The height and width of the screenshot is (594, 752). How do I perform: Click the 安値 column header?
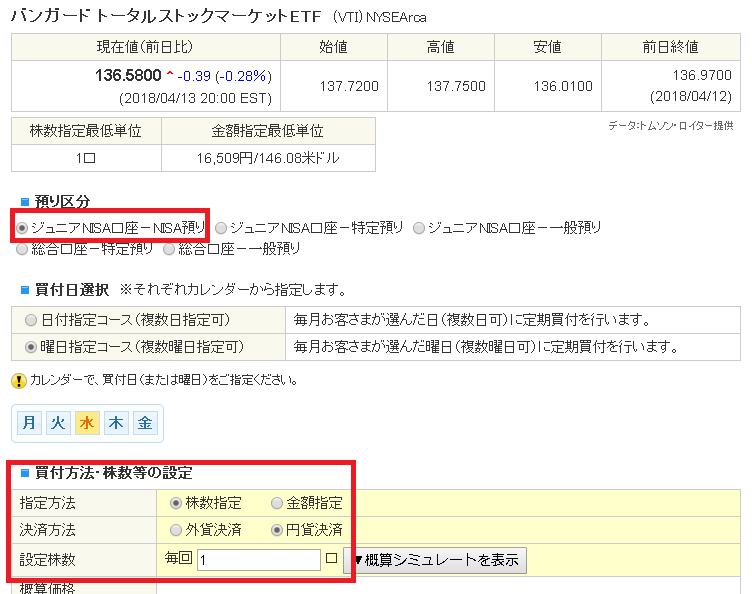pos(547,47)
